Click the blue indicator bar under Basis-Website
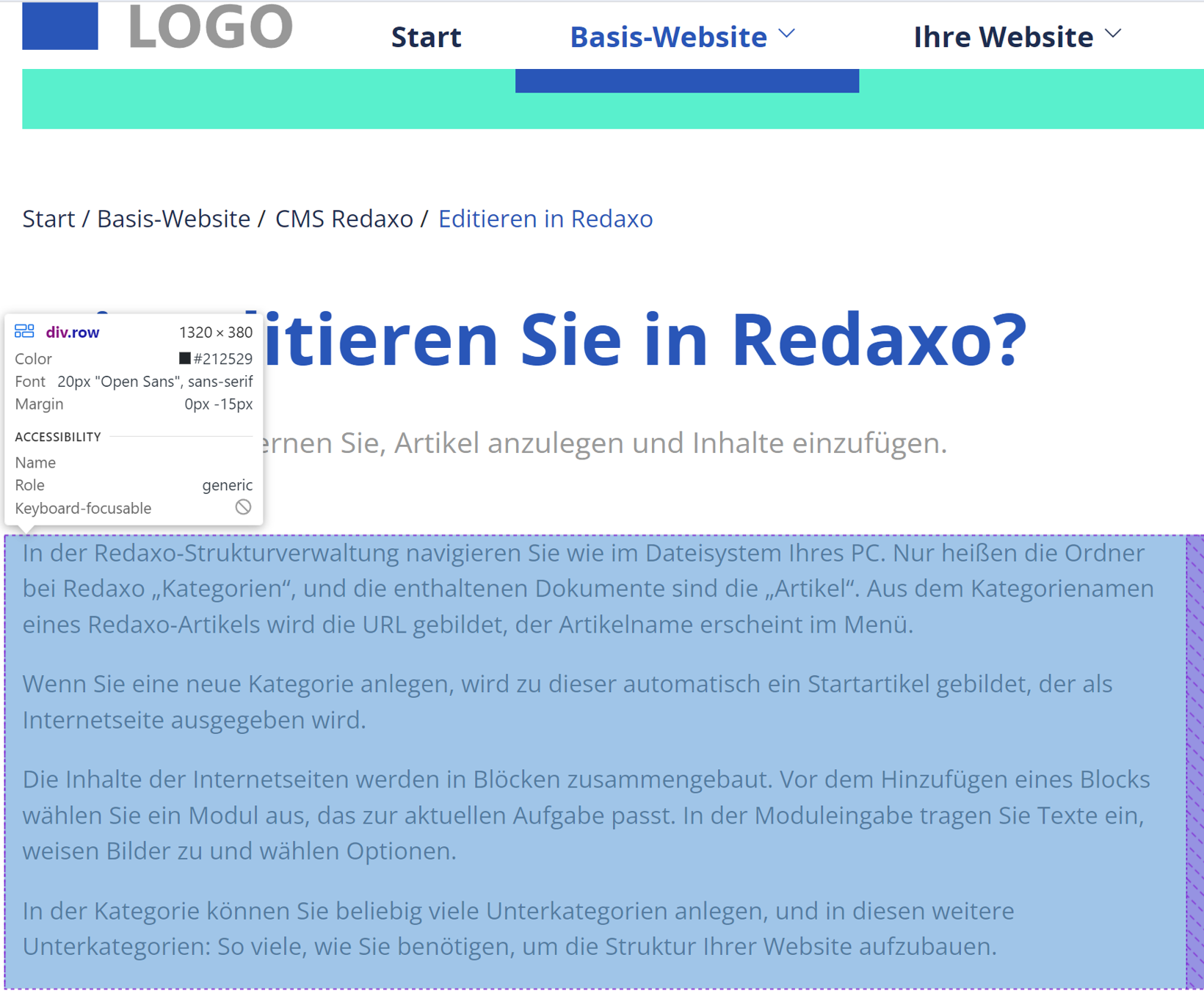Image resolution: width=1204 pixels, height=996 pixels. 687,81
